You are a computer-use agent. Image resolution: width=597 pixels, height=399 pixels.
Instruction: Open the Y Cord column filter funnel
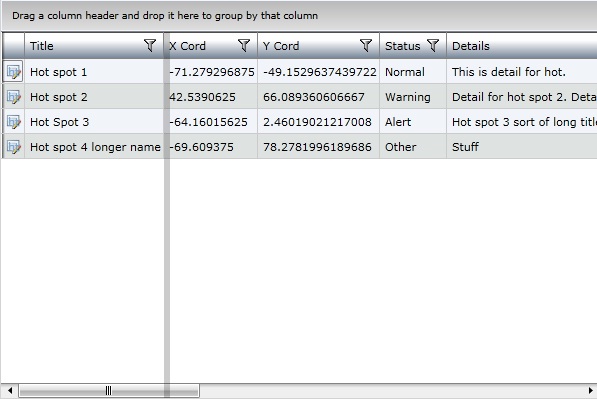[x=366, y=45]
